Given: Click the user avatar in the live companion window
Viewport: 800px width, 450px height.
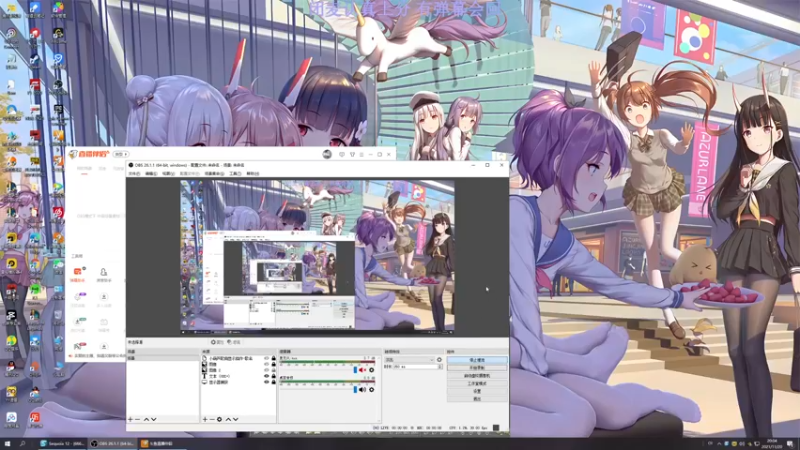Looking at the screenshot, I should click(327, 154).
